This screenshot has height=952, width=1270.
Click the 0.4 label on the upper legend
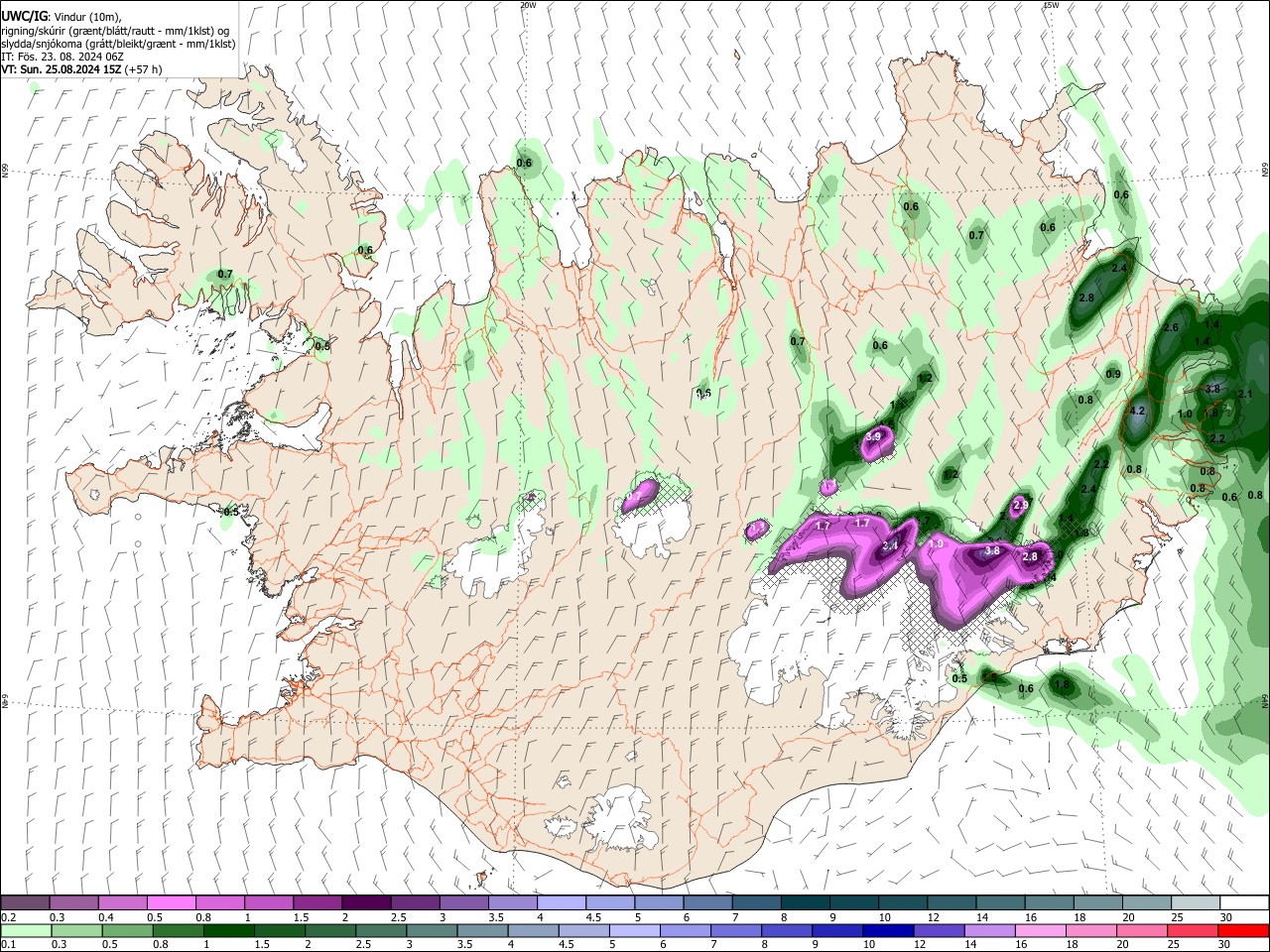coord(105,917)
